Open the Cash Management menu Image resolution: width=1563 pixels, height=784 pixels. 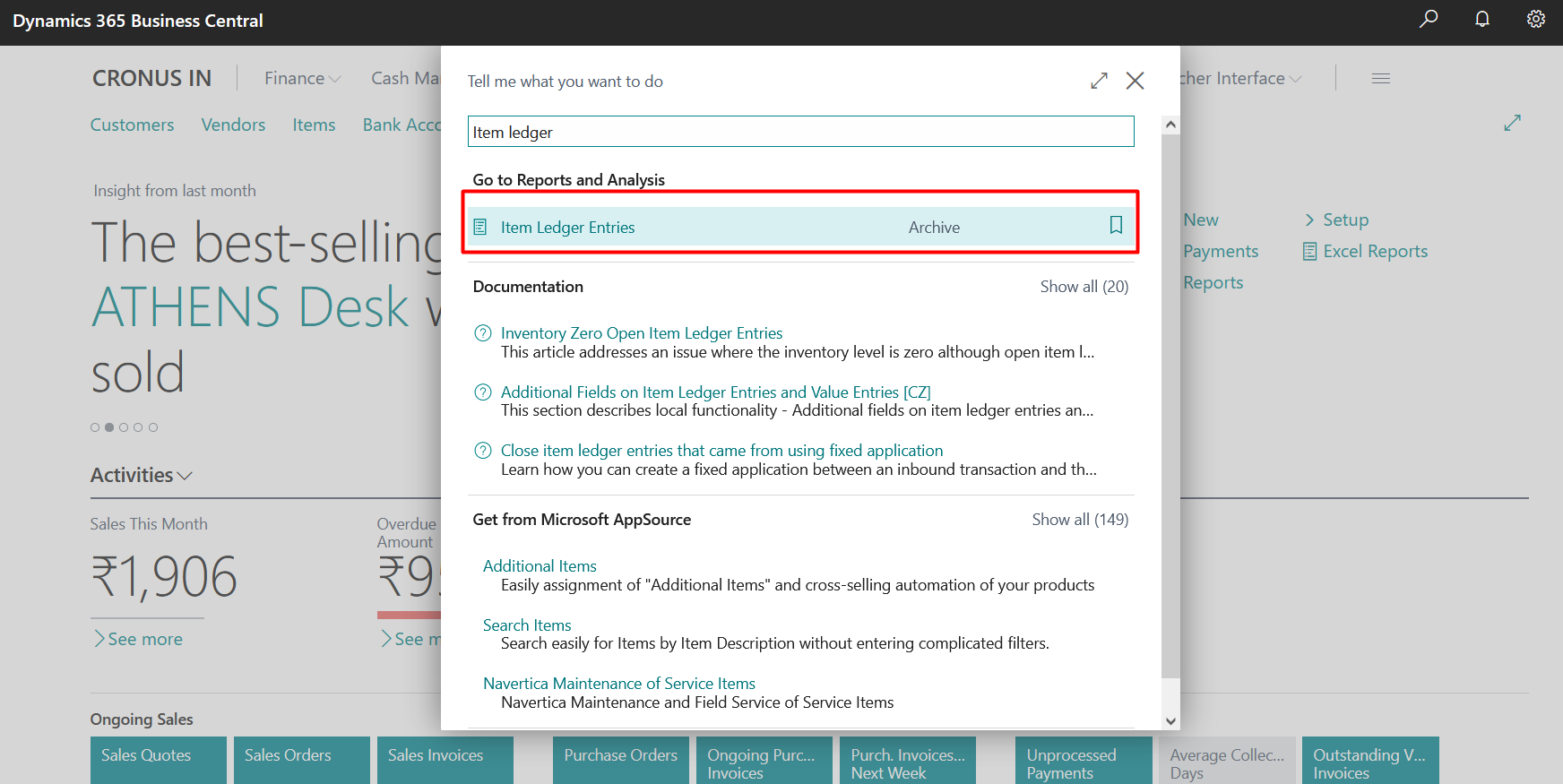[405, 78]
